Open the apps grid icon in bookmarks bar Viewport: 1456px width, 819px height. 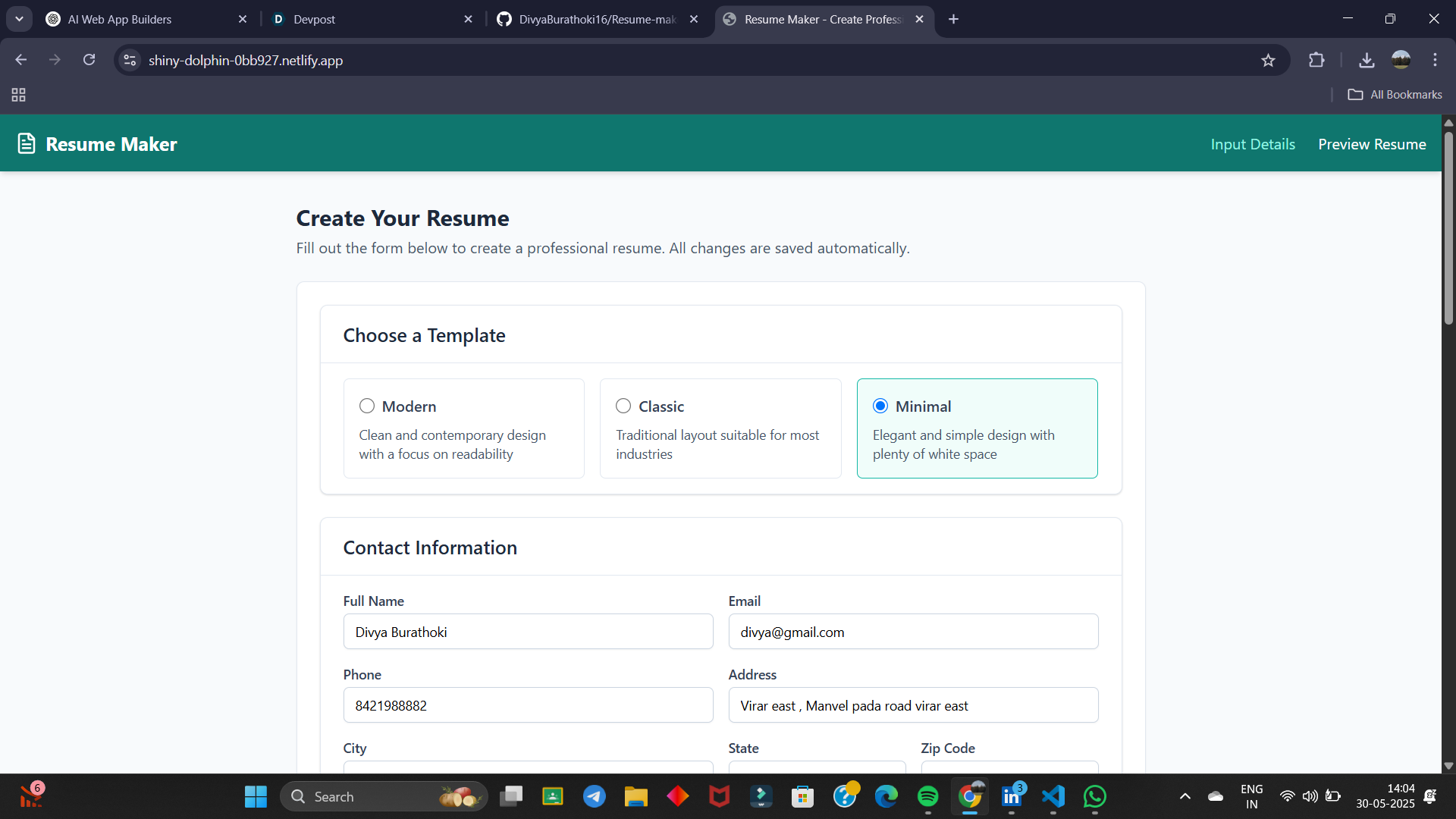pyautogui.click(x=19, y=95)
